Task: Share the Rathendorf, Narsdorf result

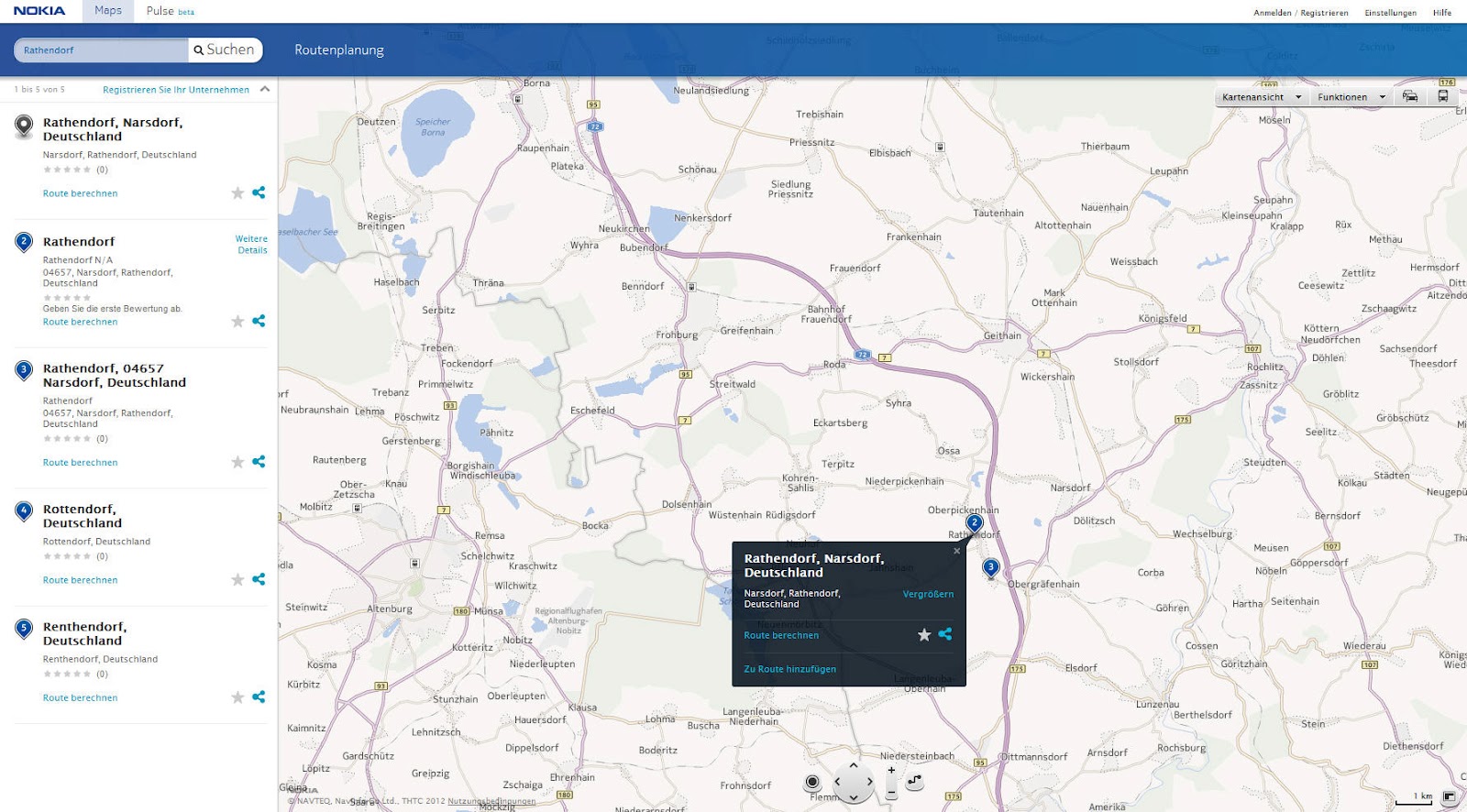Action: pos(259,192)
